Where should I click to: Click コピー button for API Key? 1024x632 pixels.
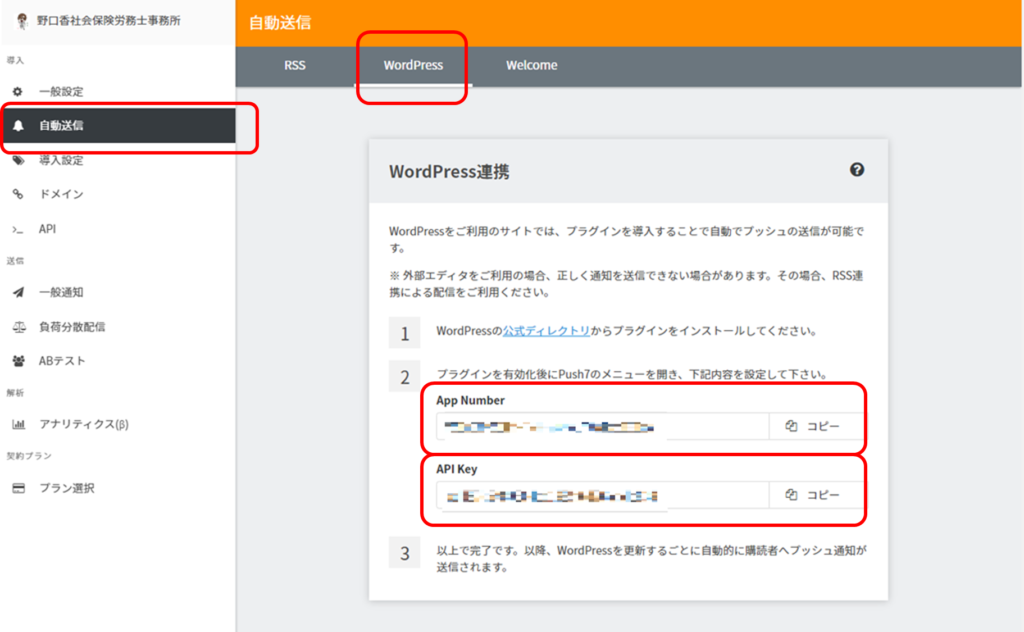coord(817,494)
